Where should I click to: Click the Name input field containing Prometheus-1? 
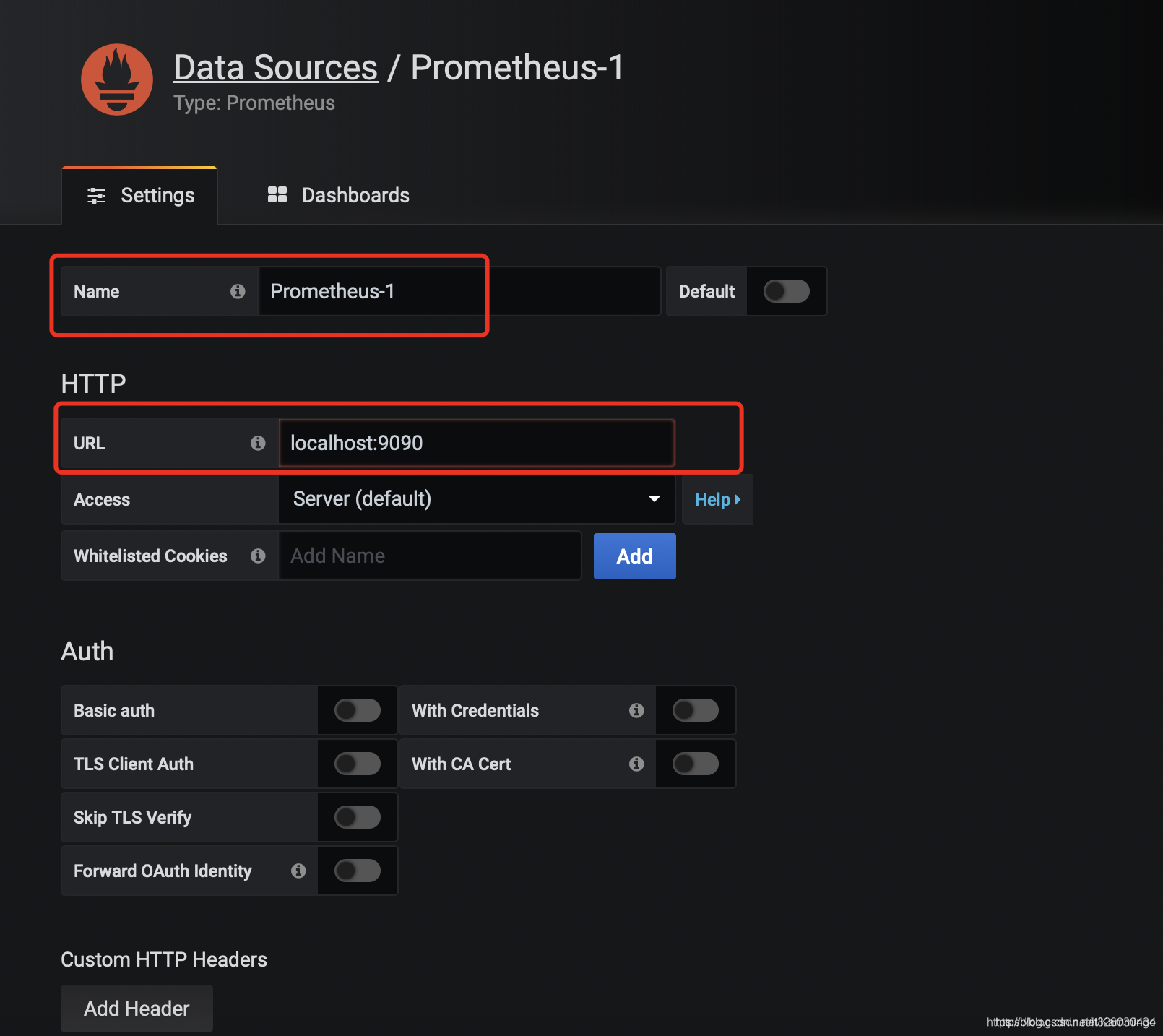coord(459,291)
